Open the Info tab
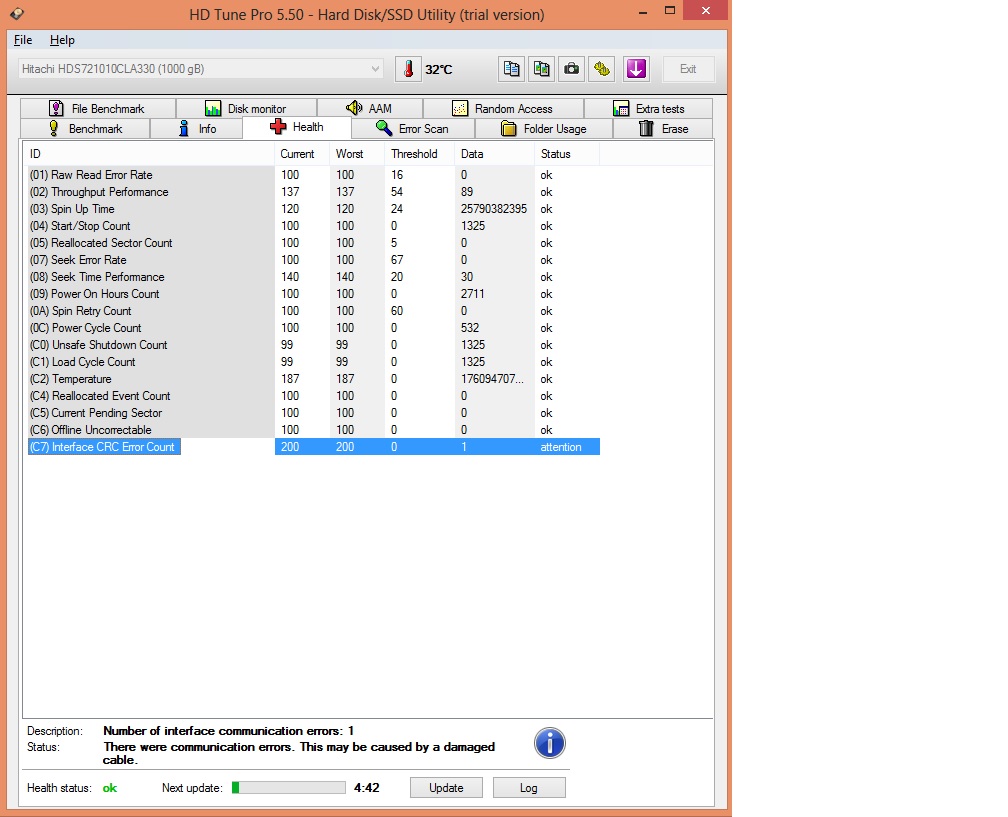Image resolution: width=1008 pixels, height=817 pixels. 196,129
